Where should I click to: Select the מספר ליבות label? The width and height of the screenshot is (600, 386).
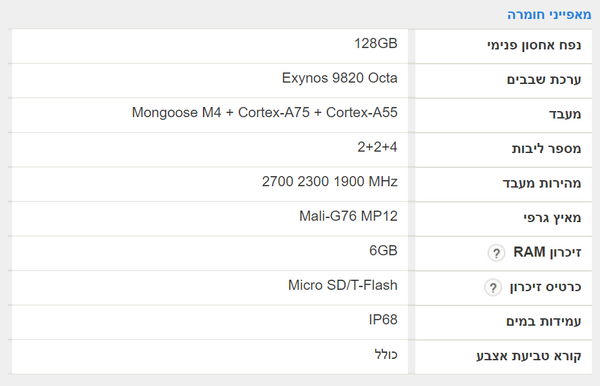point(546,148)
